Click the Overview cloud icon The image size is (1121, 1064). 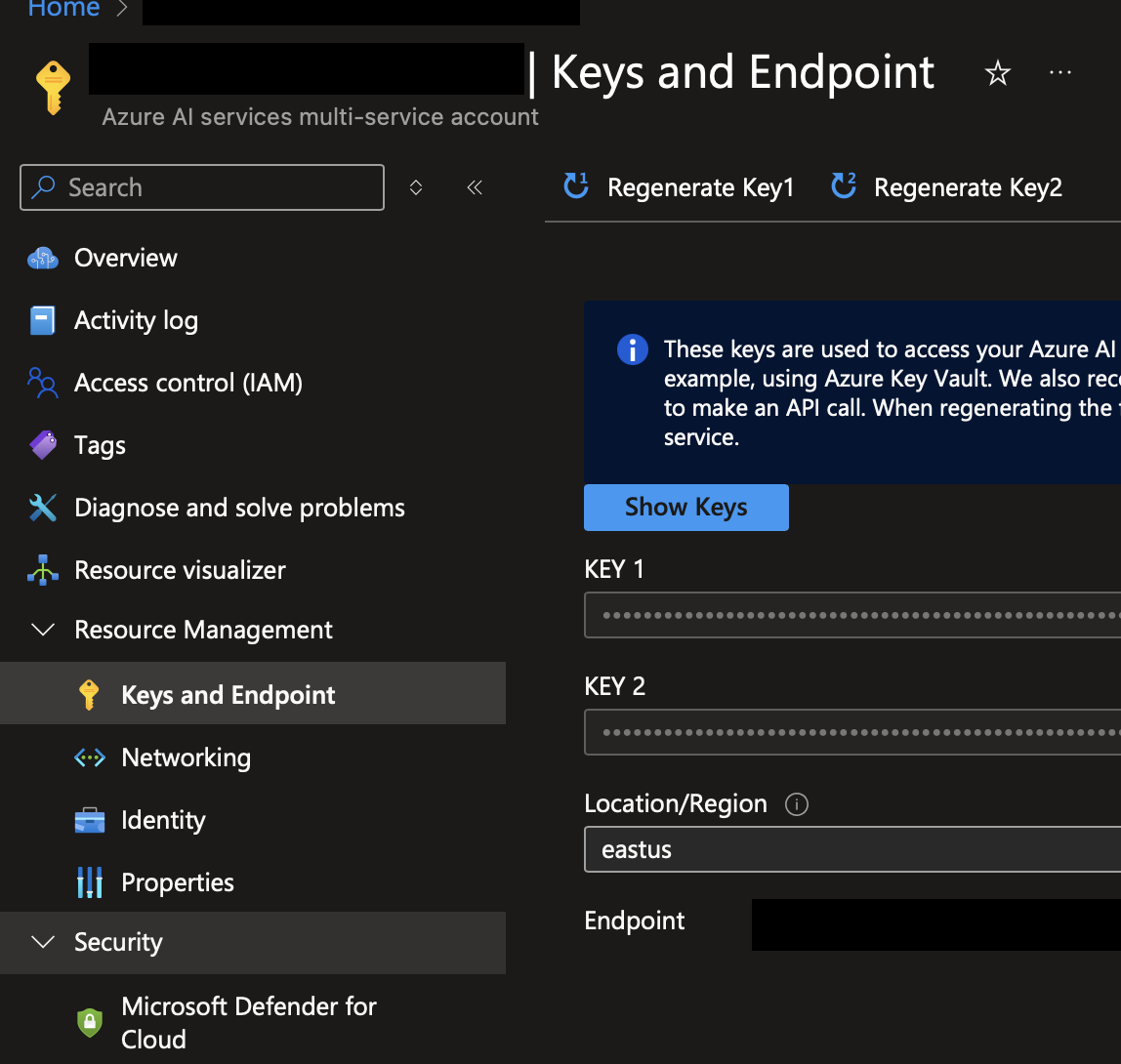pos(43,258)
